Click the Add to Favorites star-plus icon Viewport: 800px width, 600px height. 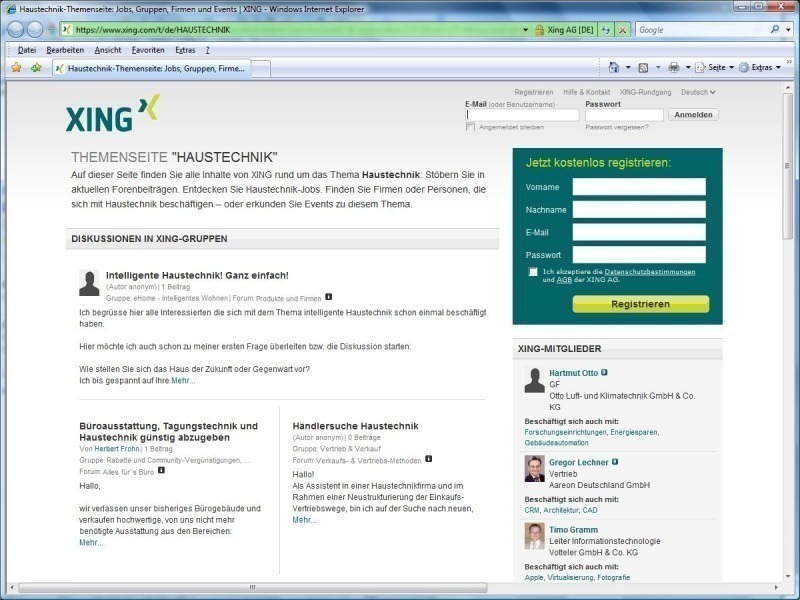(x=36, y=67)
